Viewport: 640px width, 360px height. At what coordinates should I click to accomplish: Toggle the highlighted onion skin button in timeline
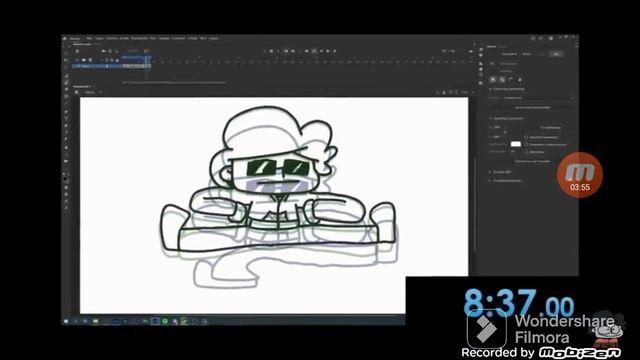coord(314,51)
